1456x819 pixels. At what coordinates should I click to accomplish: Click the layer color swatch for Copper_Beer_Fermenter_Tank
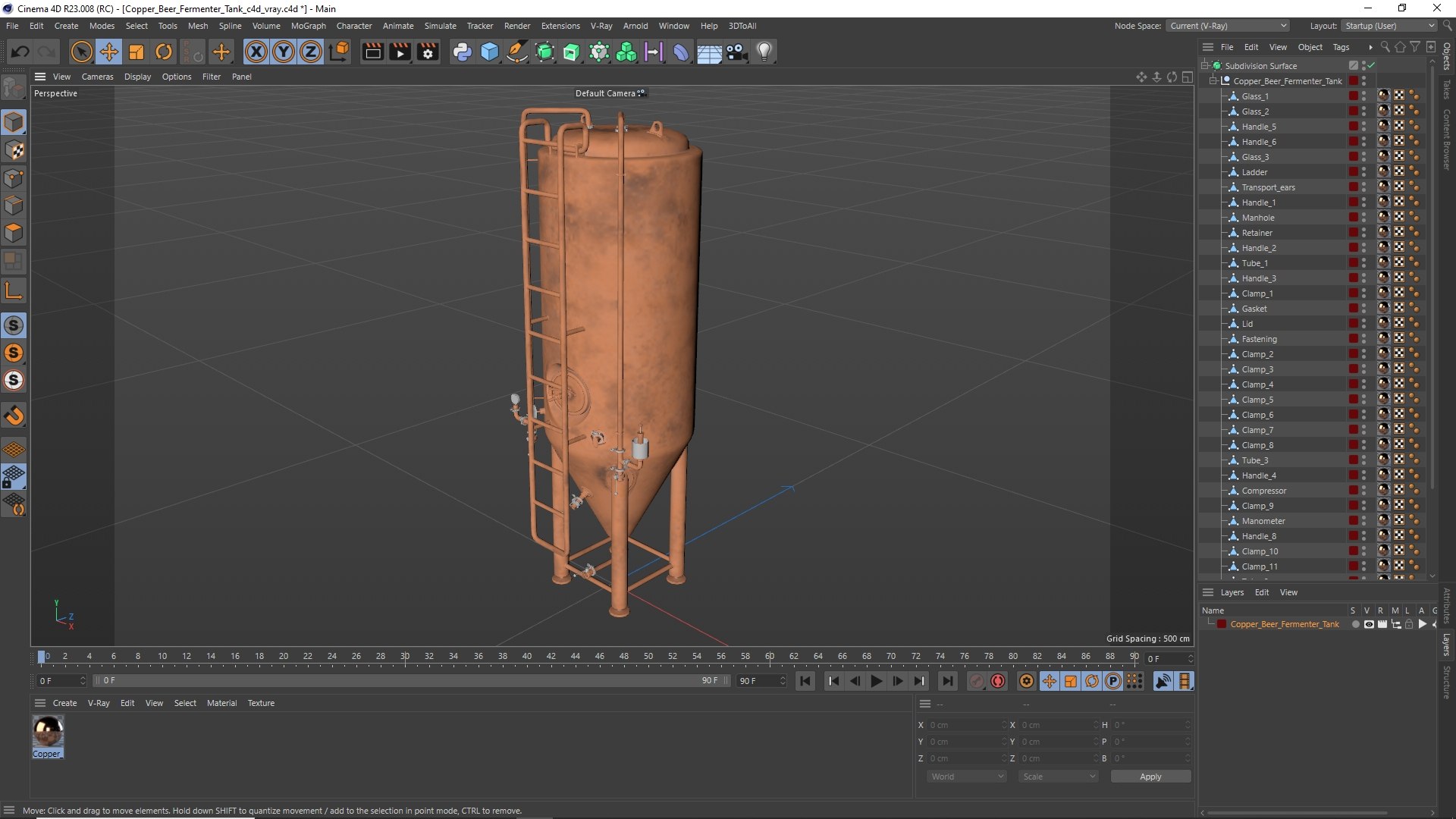[1222, 625]
